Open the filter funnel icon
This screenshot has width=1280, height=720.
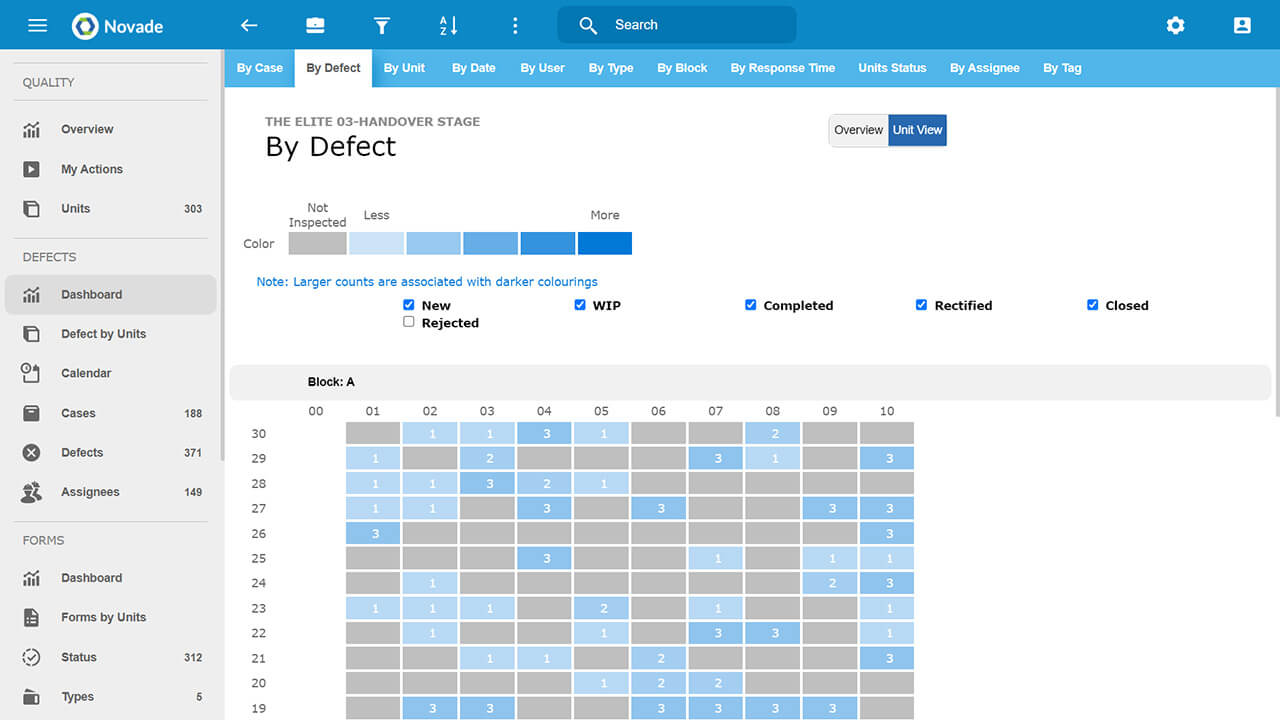[381, 26]
